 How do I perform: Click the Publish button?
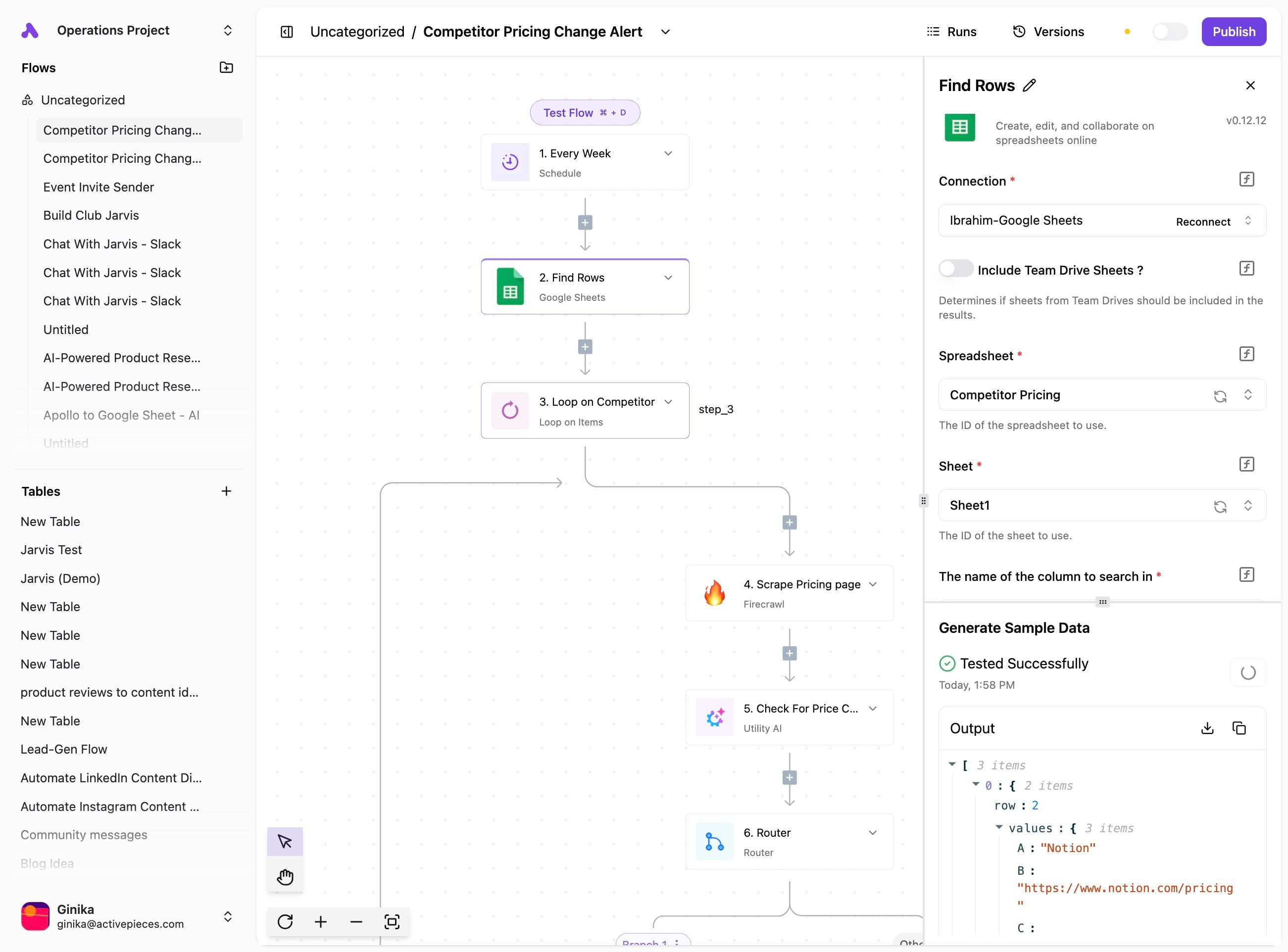pyautogui.click(x=1233, y=32)
